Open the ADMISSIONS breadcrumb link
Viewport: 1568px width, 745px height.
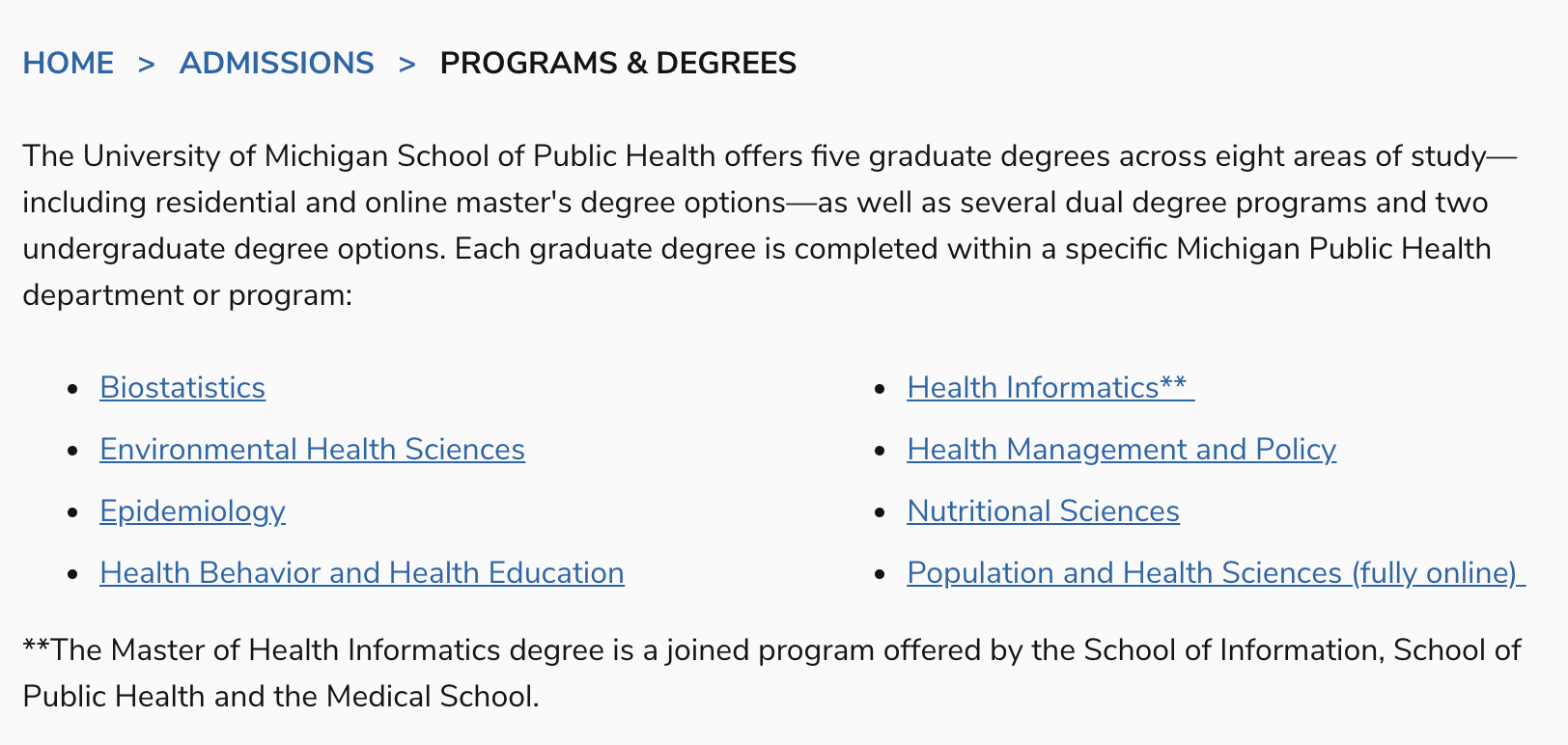coord(276,63)
